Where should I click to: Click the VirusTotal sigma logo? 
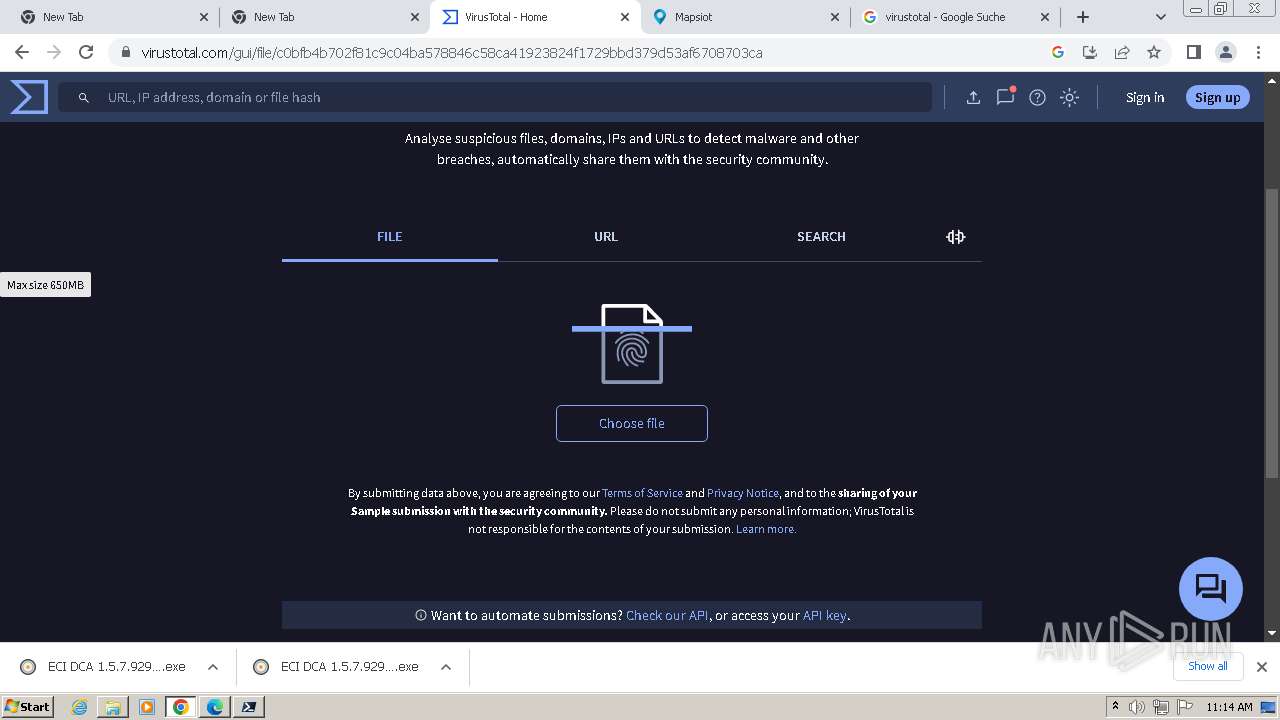pyautogui.click(x=29, y=97)
